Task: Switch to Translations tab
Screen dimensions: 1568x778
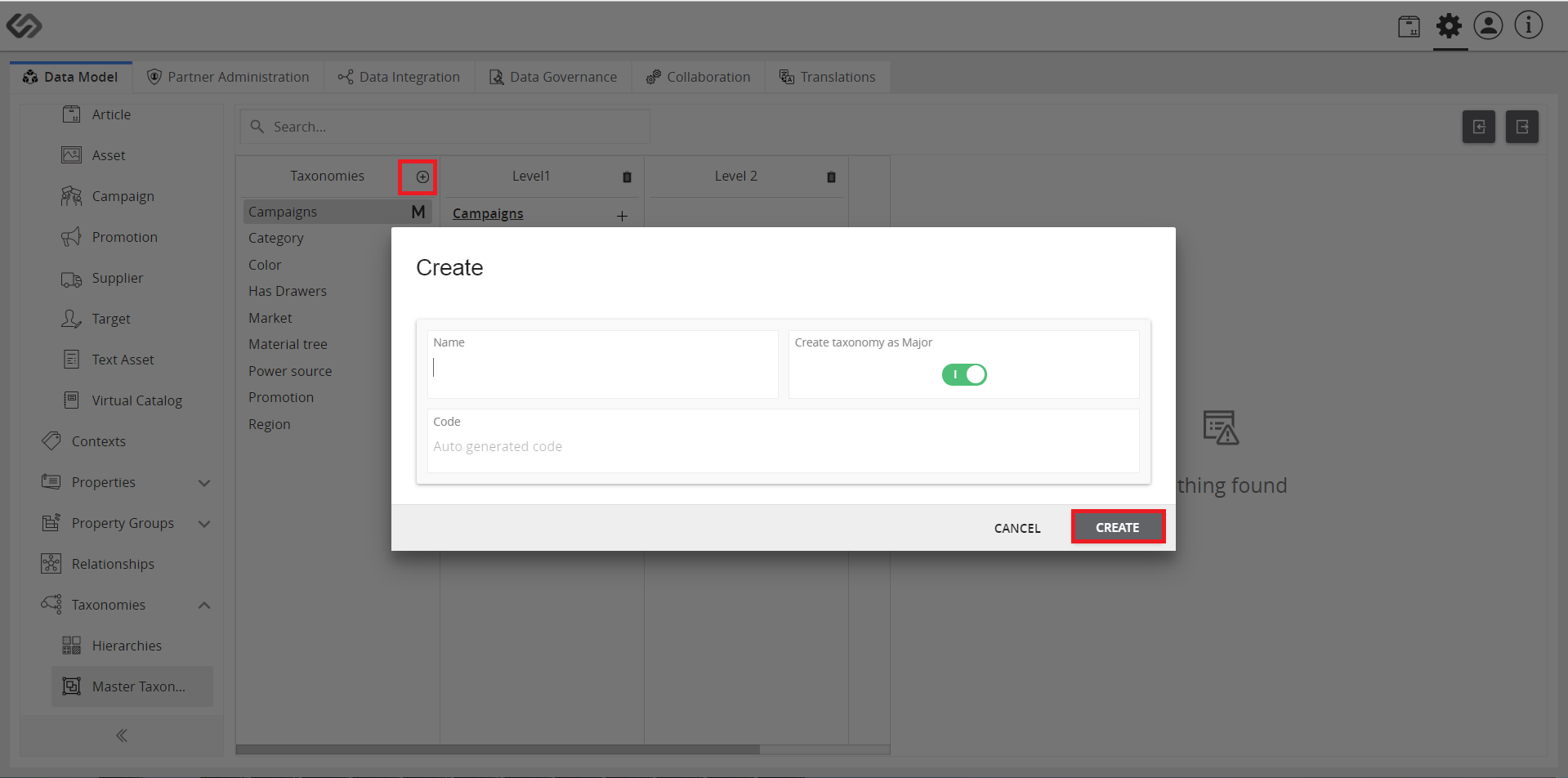Action: pyautogui.click(x=828, y=77)
